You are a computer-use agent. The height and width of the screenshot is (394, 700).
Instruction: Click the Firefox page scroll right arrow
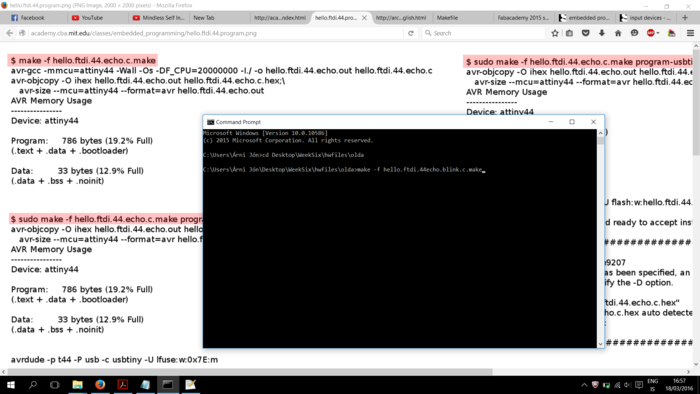pos(688,371)
